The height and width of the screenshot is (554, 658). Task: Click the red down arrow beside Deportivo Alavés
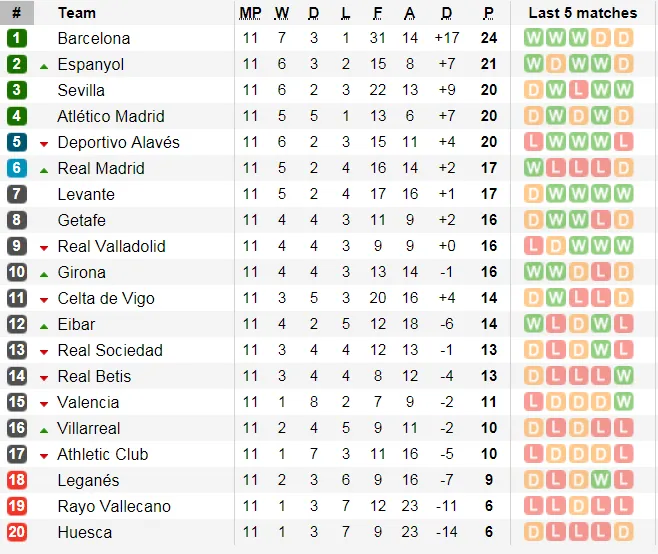click(44, 143)
